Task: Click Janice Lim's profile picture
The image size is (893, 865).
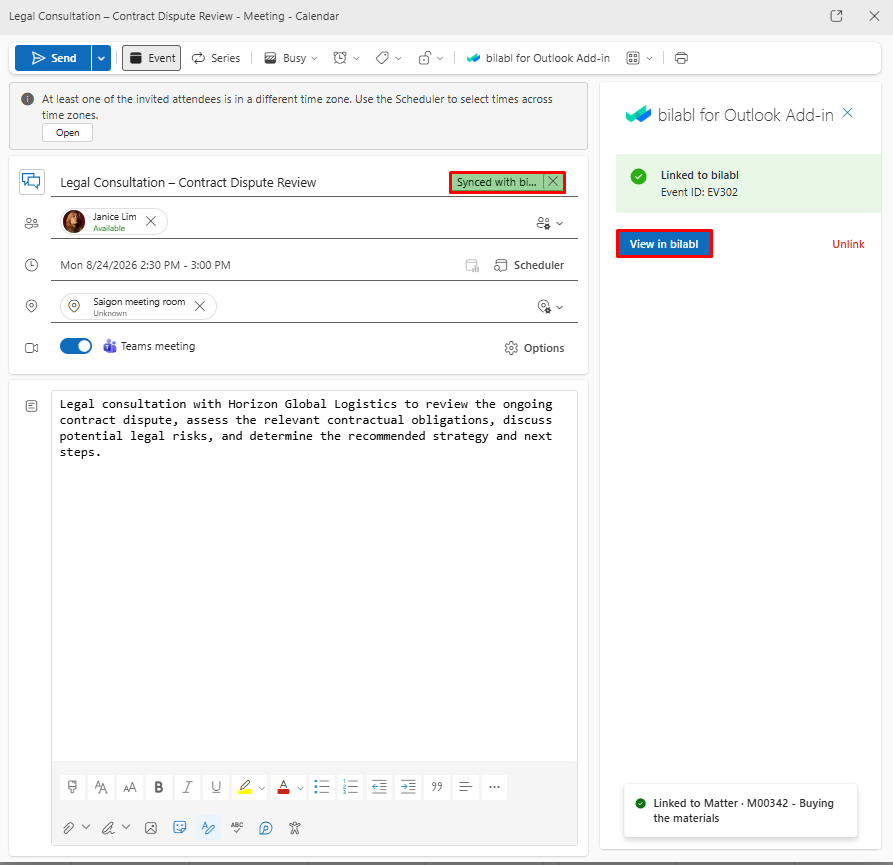Action: [x=74, y=222]
